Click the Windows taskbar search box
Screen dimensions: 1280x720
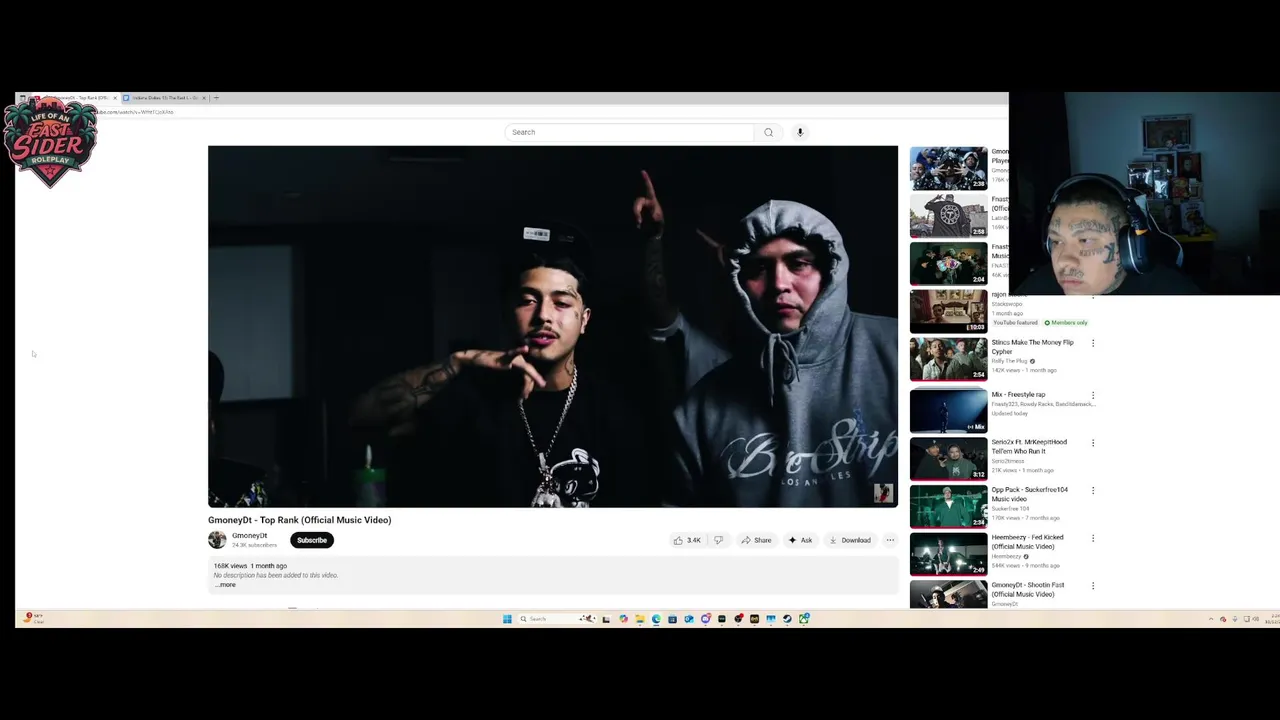coord(557,619)
